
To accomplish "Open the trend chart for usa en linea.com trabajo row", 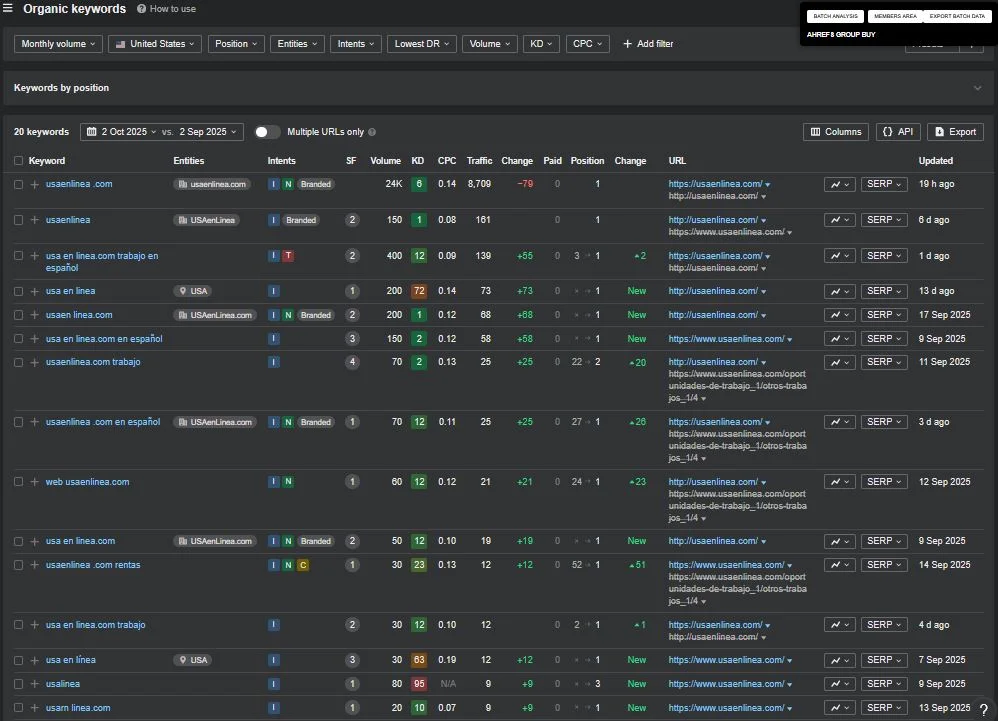I will click(x=840, y=625).
